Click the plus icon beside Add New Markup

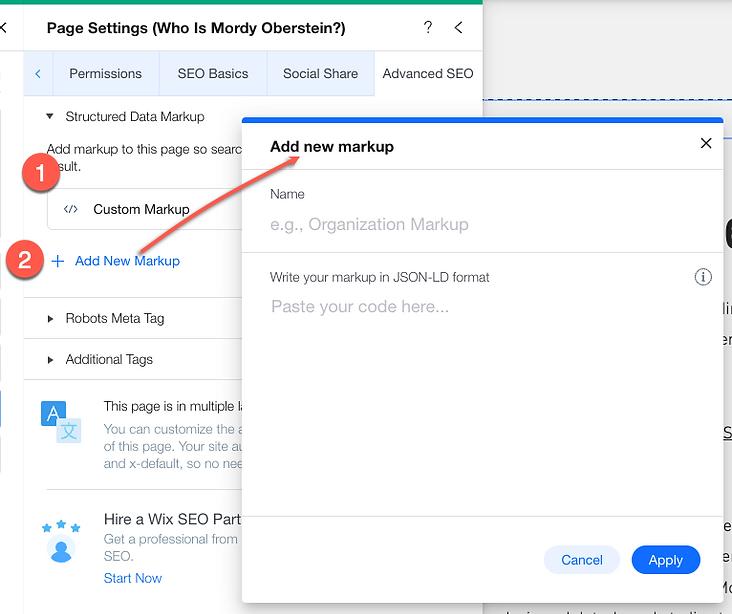pos(57,261)
